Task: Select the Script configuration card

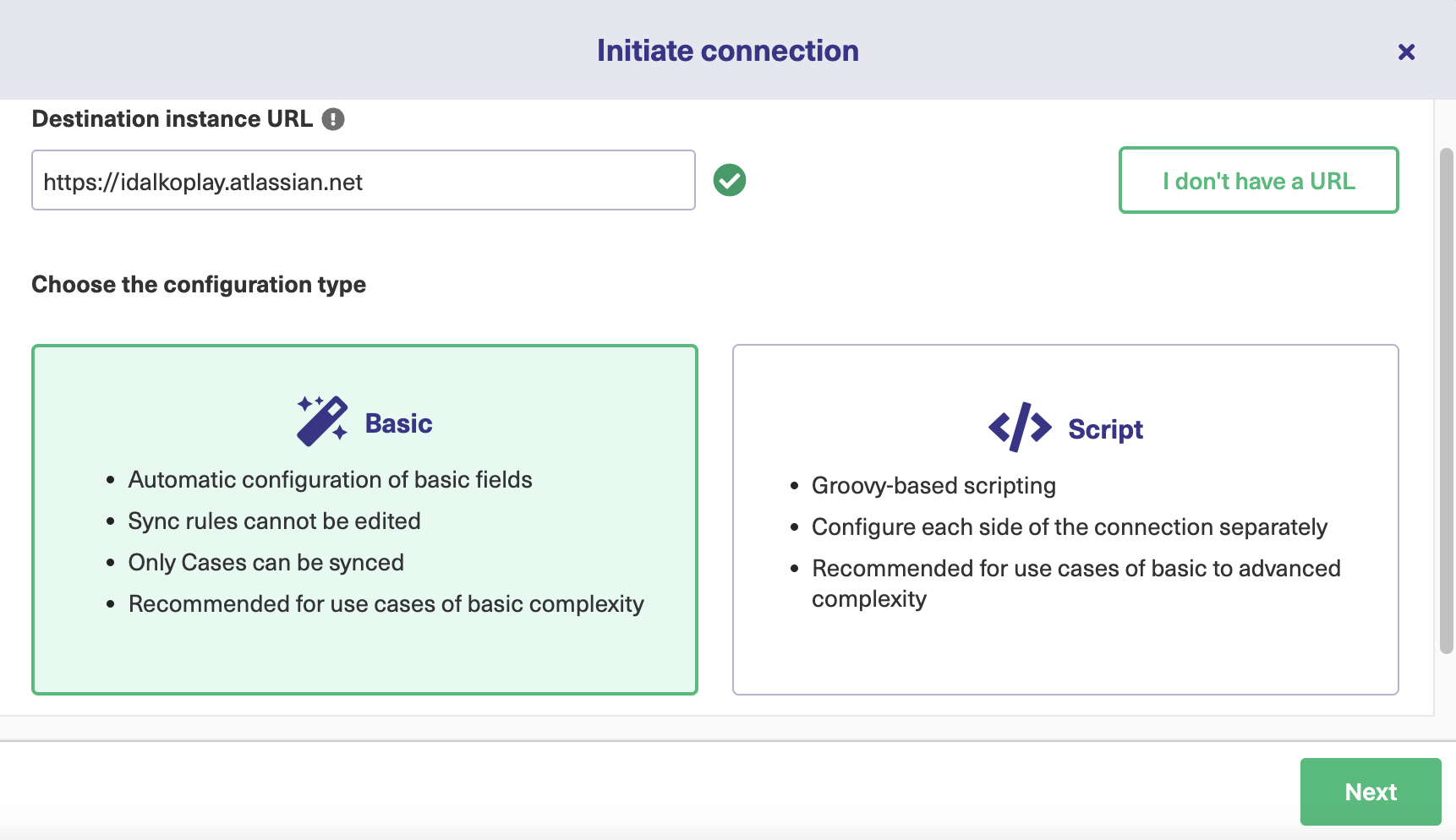Action: click(x=1065, y=520)
